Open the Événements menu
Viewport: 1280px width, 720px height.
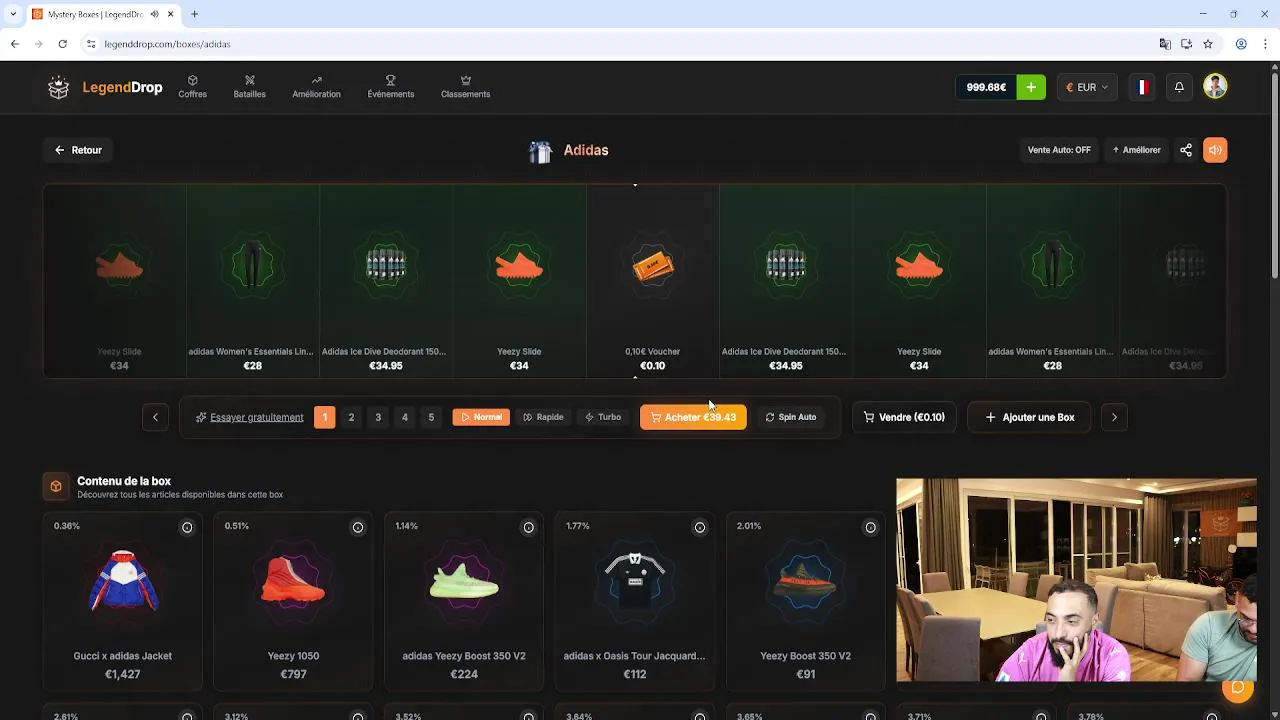click(x=390, y=87)
